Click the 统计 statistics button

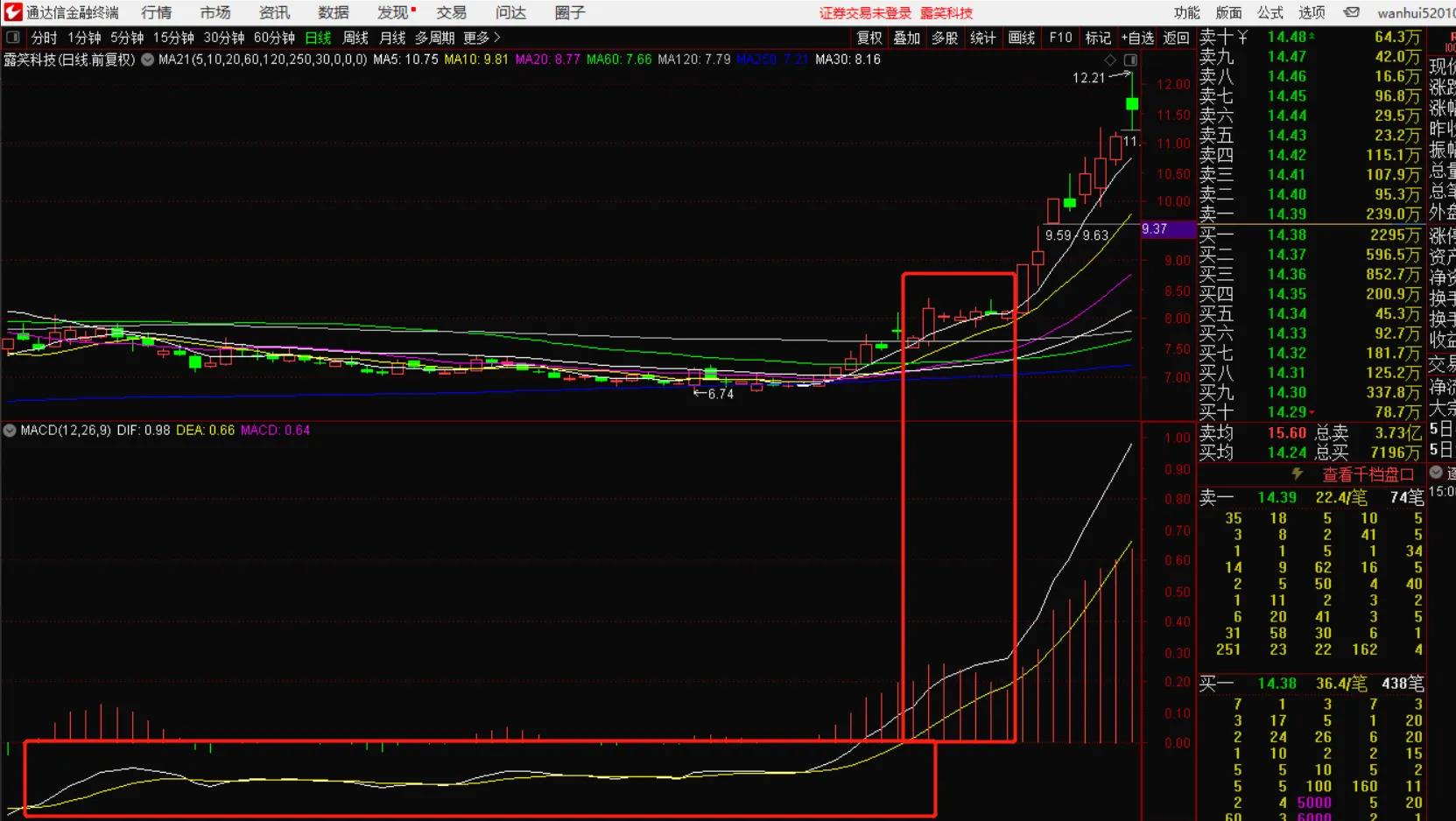point(983,38)
